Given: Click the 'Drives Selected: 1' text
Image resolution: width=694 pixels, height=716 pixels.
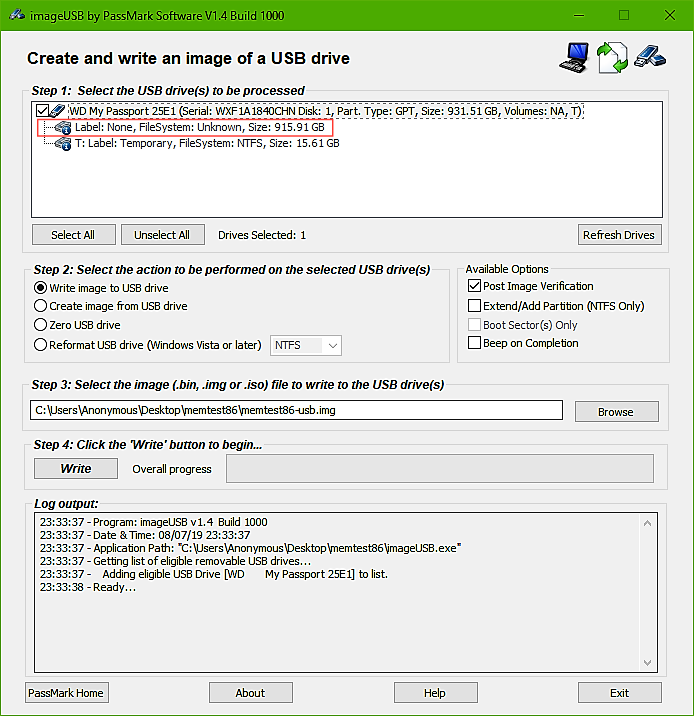Looking at the screenshot, I should tap(262, 235).
